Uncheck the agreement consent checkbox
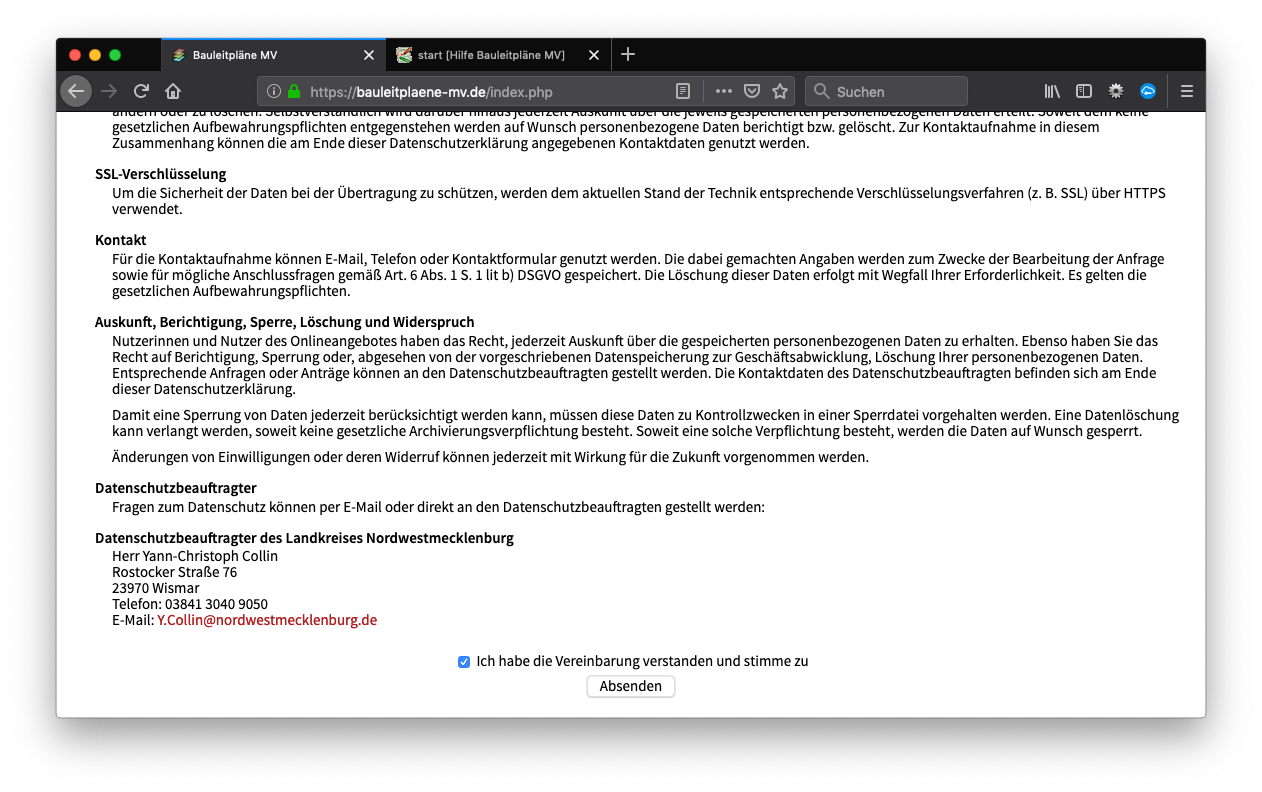The width and height of the screenshot is (1262, 792). (x=464, y=662)
